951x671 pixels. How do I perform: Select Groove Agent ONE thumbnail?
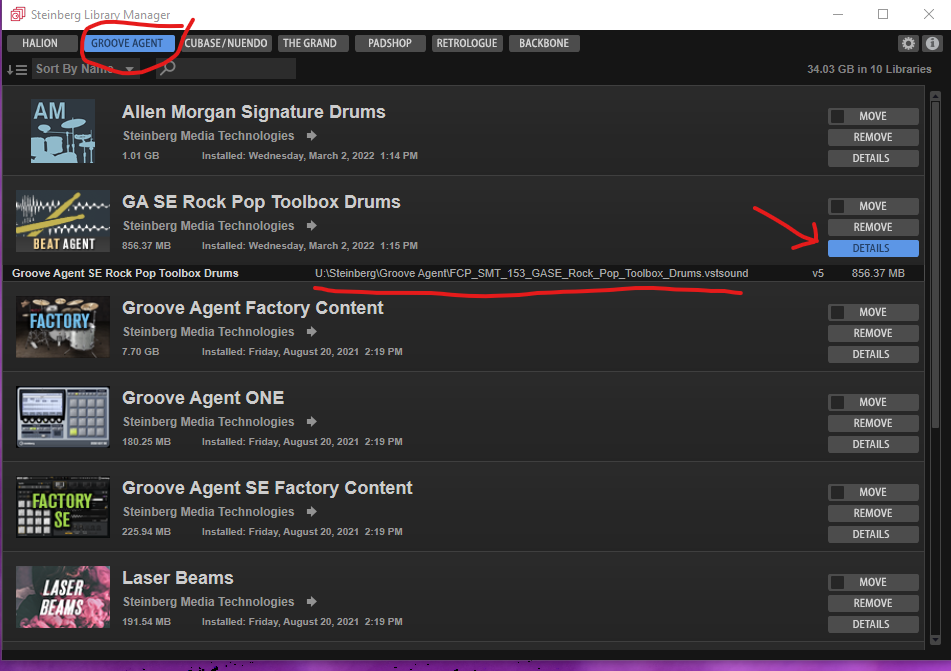[x=63, y=417]
